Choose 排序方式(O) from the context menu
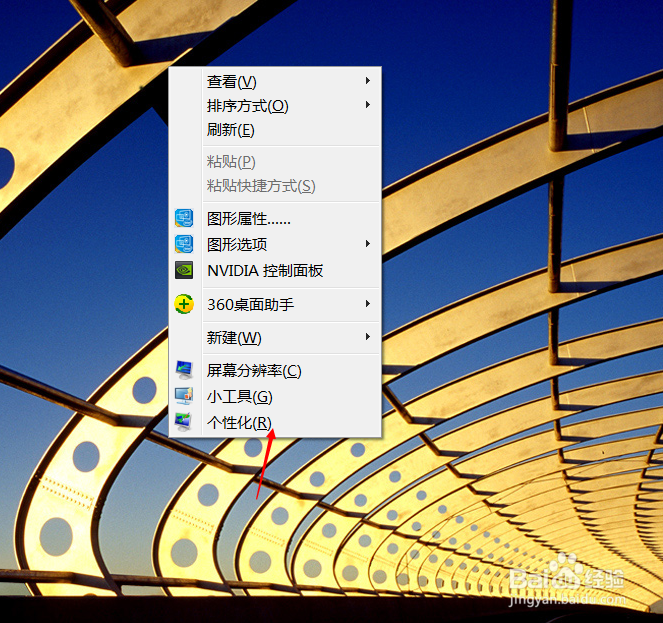This screenshot has height=623, width=663. point(275,105)
